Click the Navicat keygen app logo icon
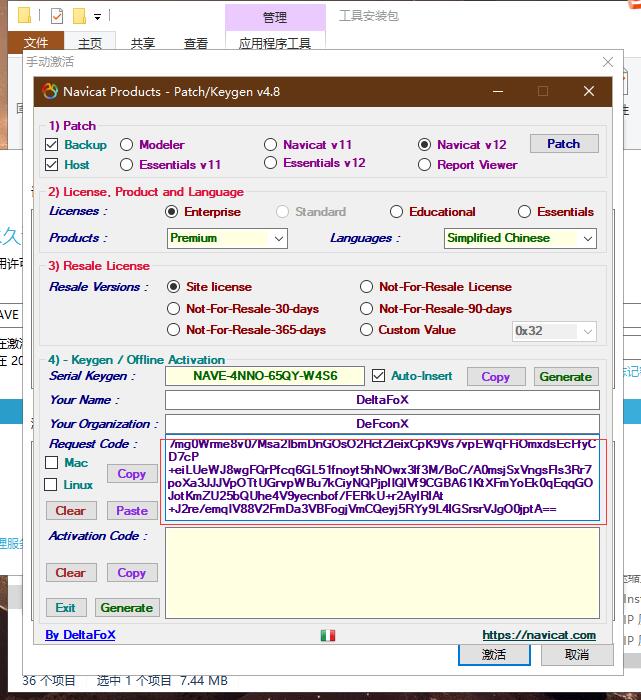641x700 pixels. (50, 92)
